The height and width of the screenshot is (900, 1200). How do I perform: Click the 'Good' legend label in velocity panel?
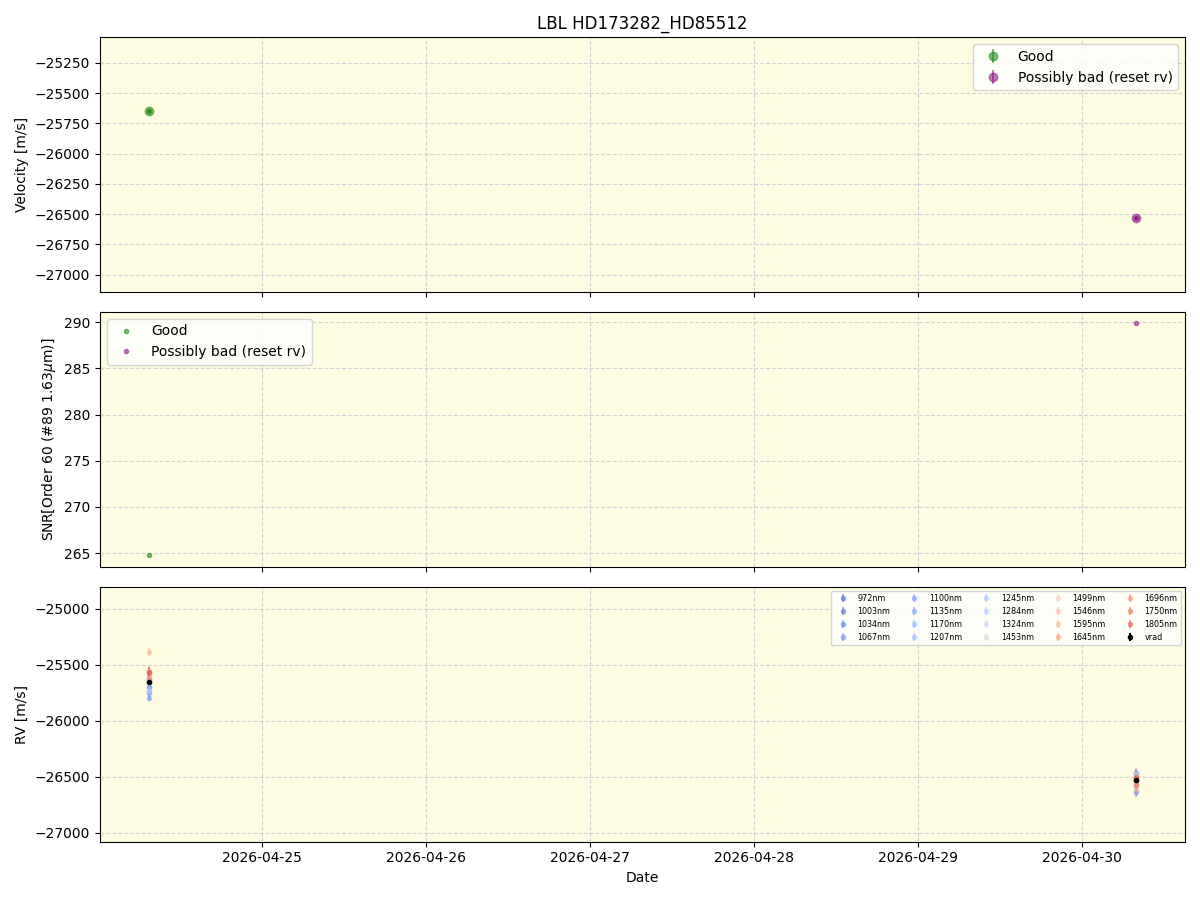[x=1035, y=56]
